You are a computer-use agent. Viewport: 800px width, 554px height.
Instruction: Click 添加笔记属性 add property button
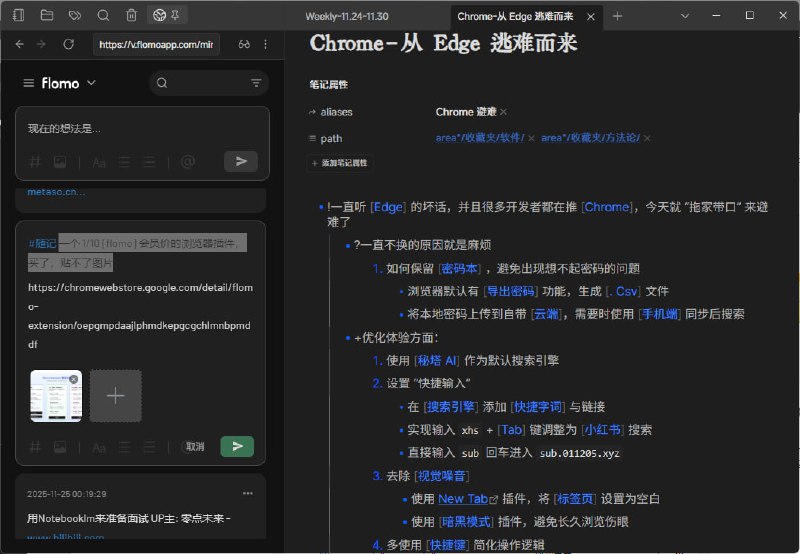click(x=339, y=163)
